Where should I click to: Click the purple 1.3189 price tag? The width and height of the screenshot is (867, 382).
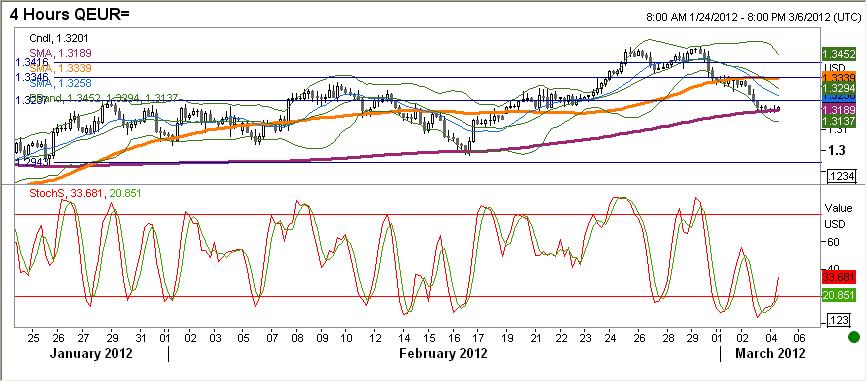click(839, 109)
